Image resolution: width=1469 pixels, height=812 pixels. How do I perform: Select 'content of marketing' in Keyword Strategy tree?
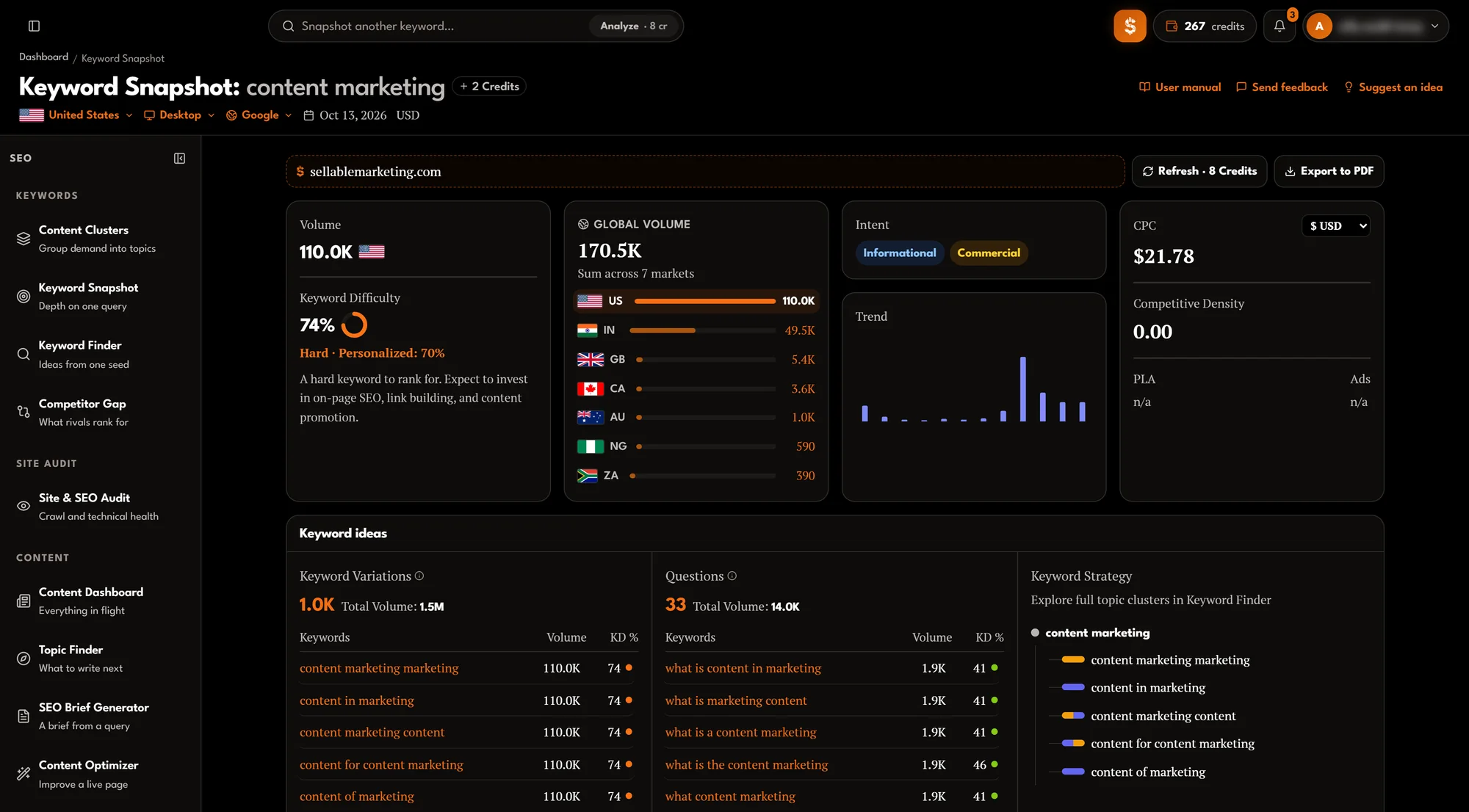[x=1148, y=772]
